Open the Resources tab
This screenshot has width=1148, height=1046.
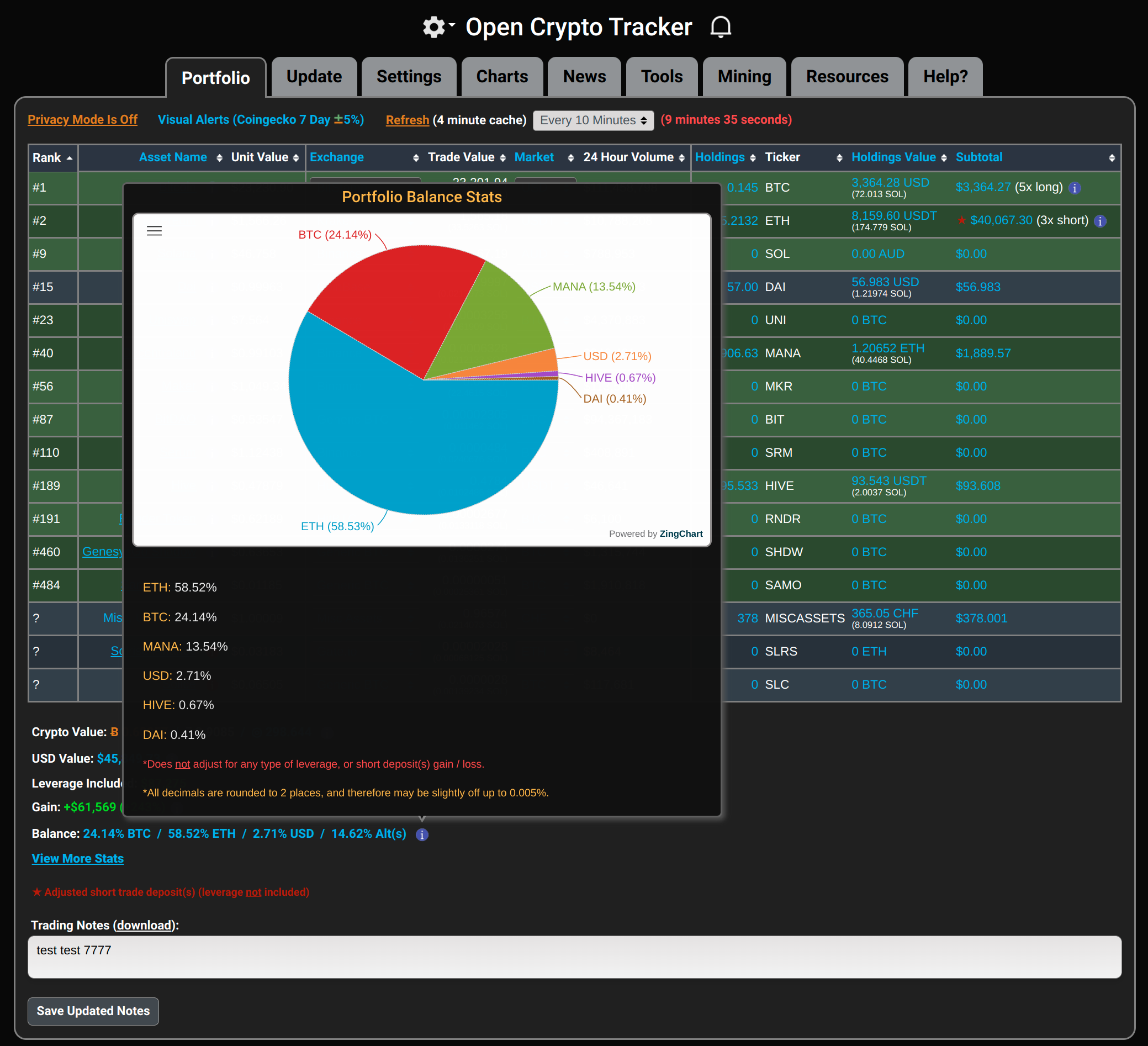(847, 76)
